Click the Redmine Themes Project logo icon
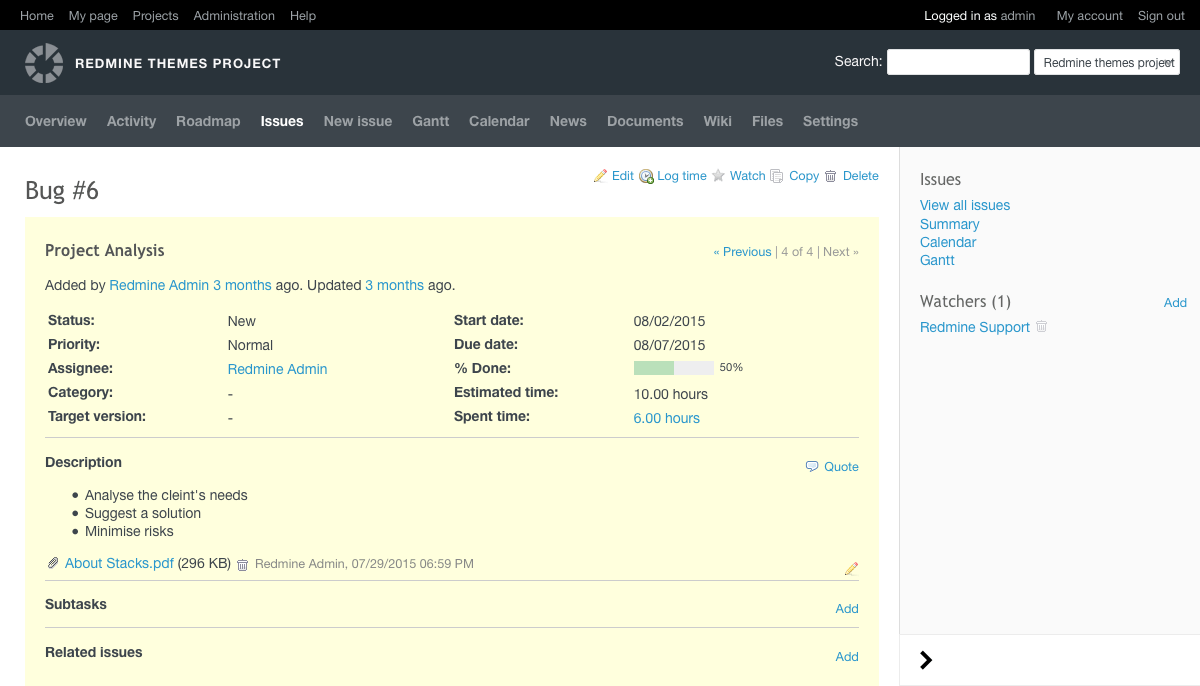The height and width of the screenshot is (686, 1200). tap(44, 63)
